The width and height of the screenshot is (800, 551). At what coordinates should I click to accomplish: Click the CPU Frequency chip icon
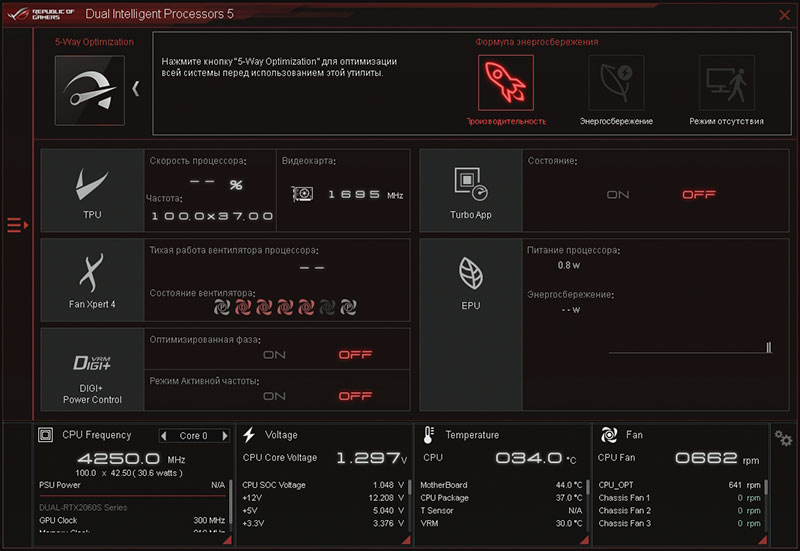(x=45, y=435)
